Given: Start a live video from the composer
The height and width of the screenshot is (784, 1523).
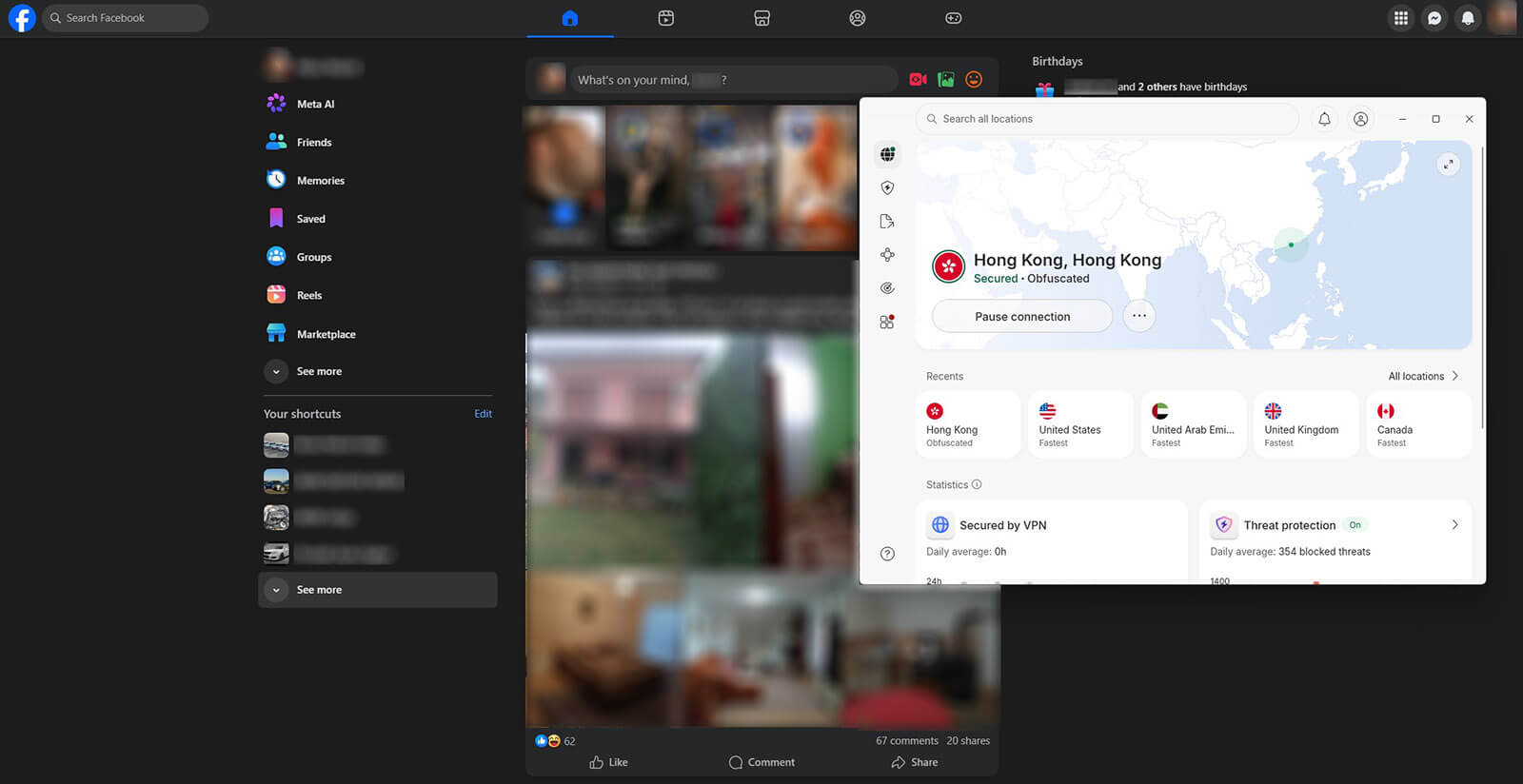Looking at the screenshot, I should (918, 80).
